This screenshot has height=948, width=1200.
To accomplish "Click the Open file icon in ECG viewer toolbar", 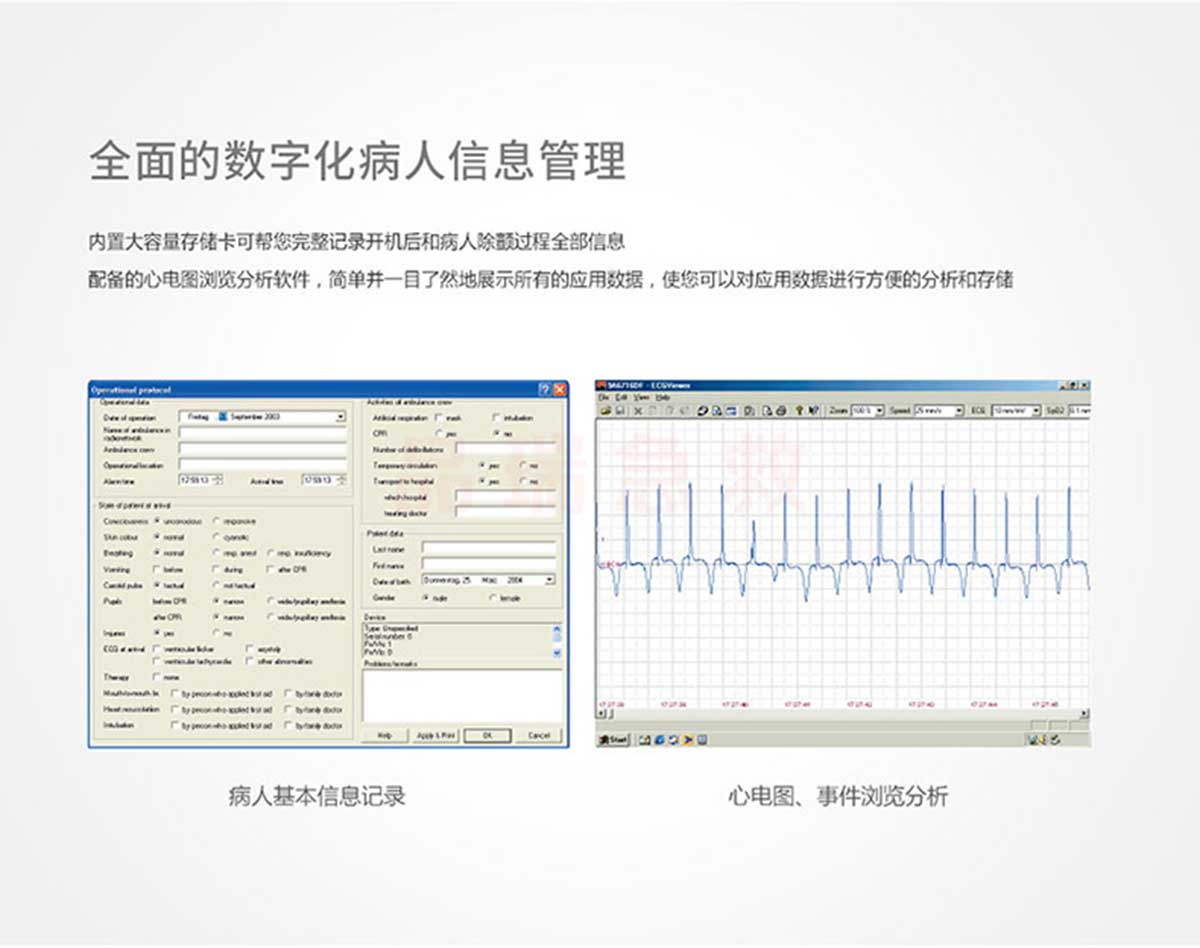I will pyautogui.click(x=604, y=411).
